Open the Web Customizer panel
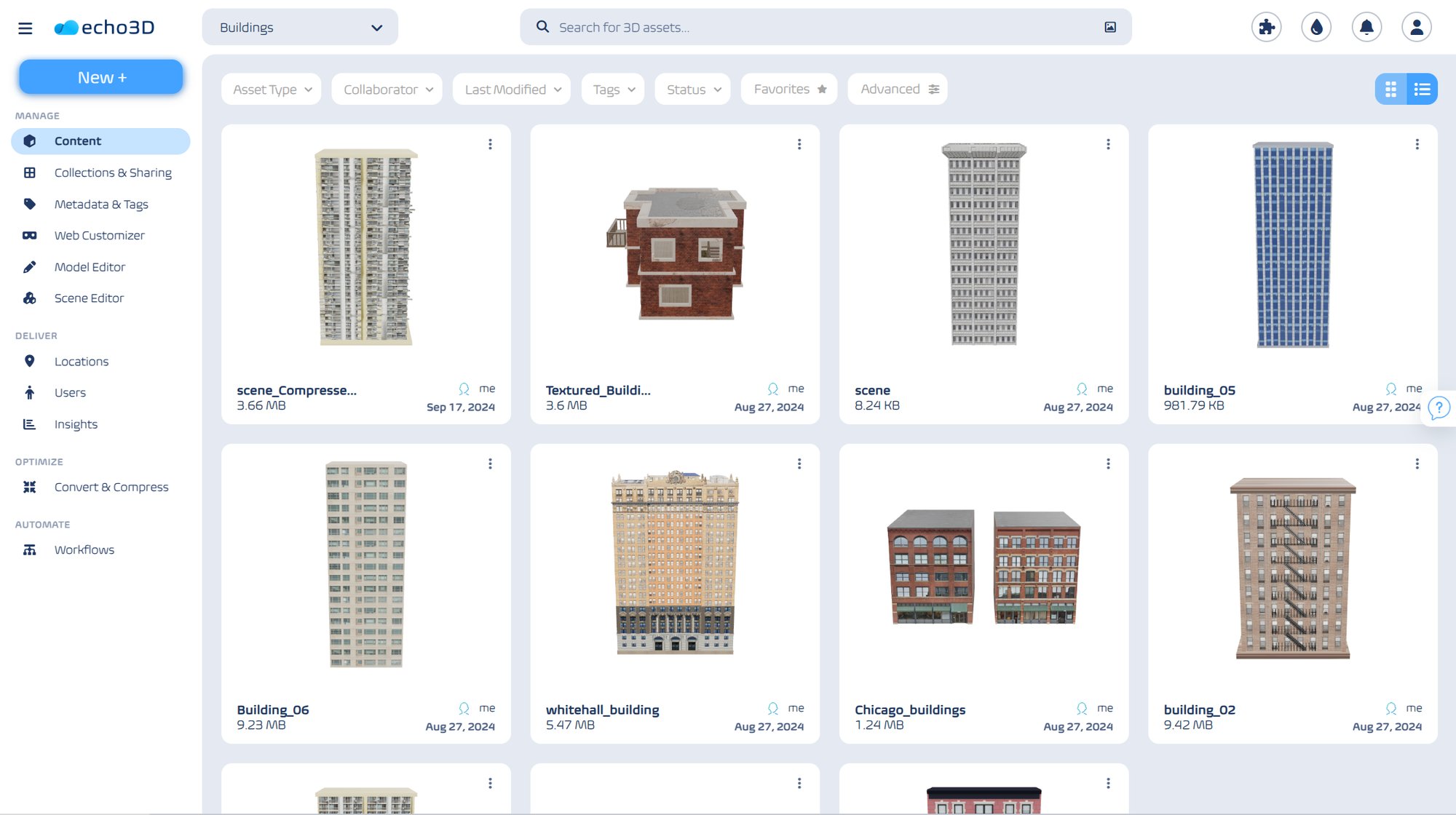1456x815 pixels. click(100, 235)
